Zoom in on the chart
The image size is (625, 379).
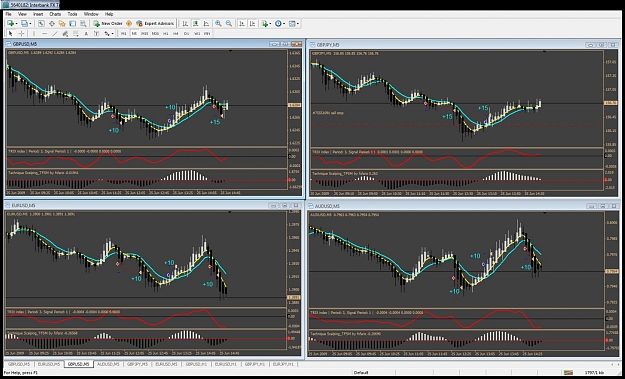tap(218, 24)
